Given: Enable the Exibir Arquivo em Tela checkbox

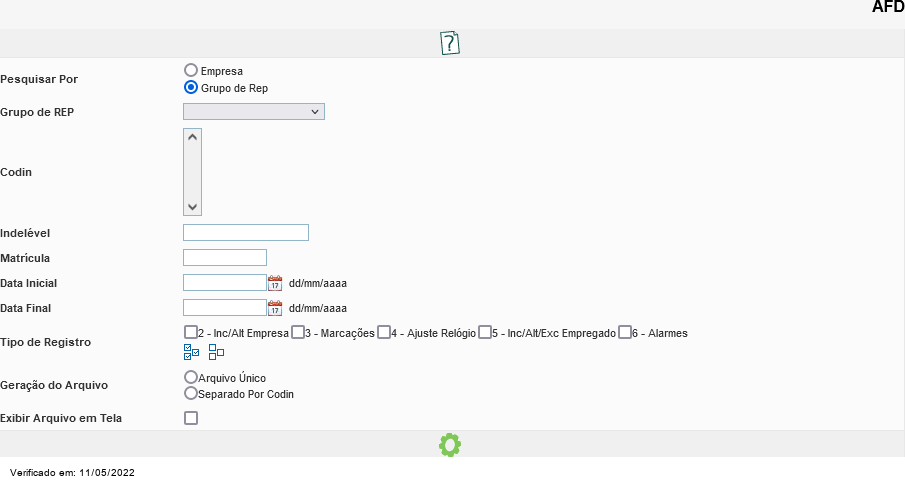Looking at the screenshot, I should pos(190,418).
